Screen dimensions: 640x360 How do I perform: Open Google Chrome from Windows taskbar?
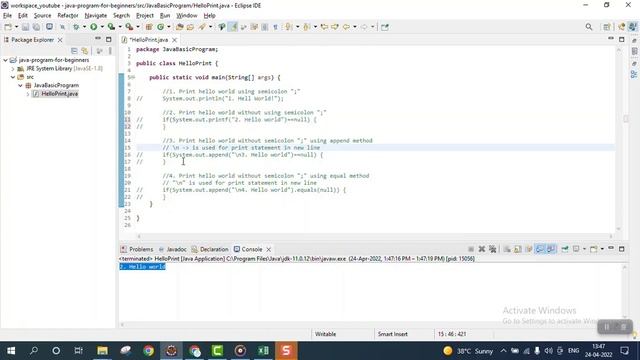click(149, 351)
